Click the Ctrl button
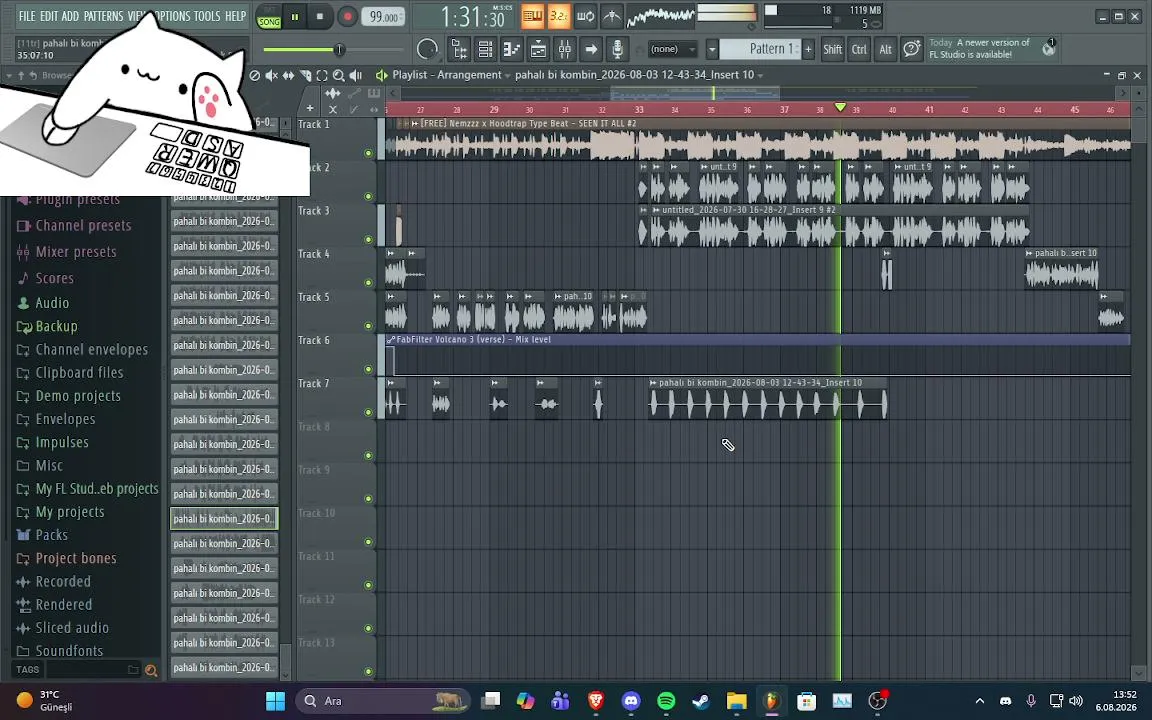This screenshot has width=1152, height=720. (860, 49)
